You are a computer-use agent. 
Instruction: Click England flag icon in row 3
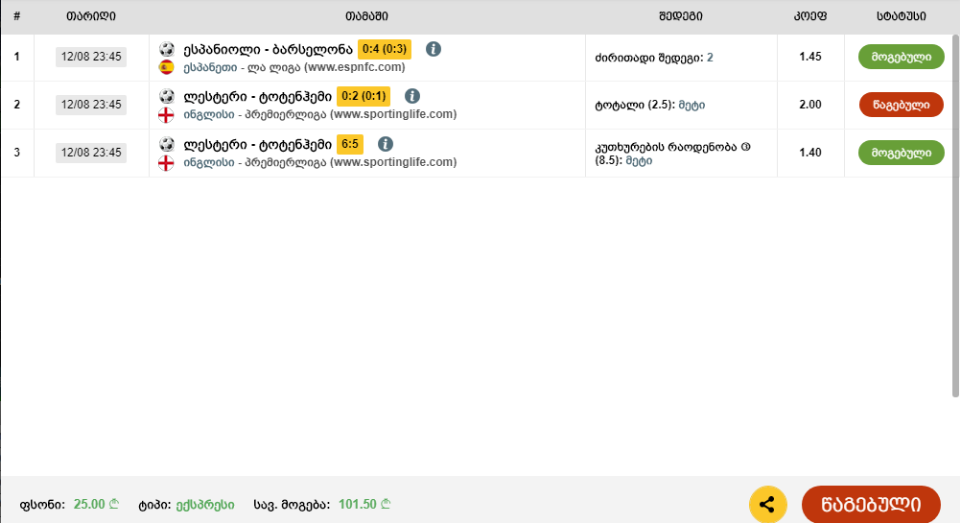pos(166,162)
